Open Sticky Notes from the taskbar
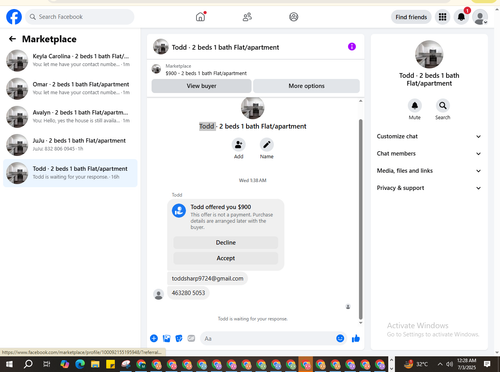The width and height of the screenshot is (500, 372). coord(110,364)
